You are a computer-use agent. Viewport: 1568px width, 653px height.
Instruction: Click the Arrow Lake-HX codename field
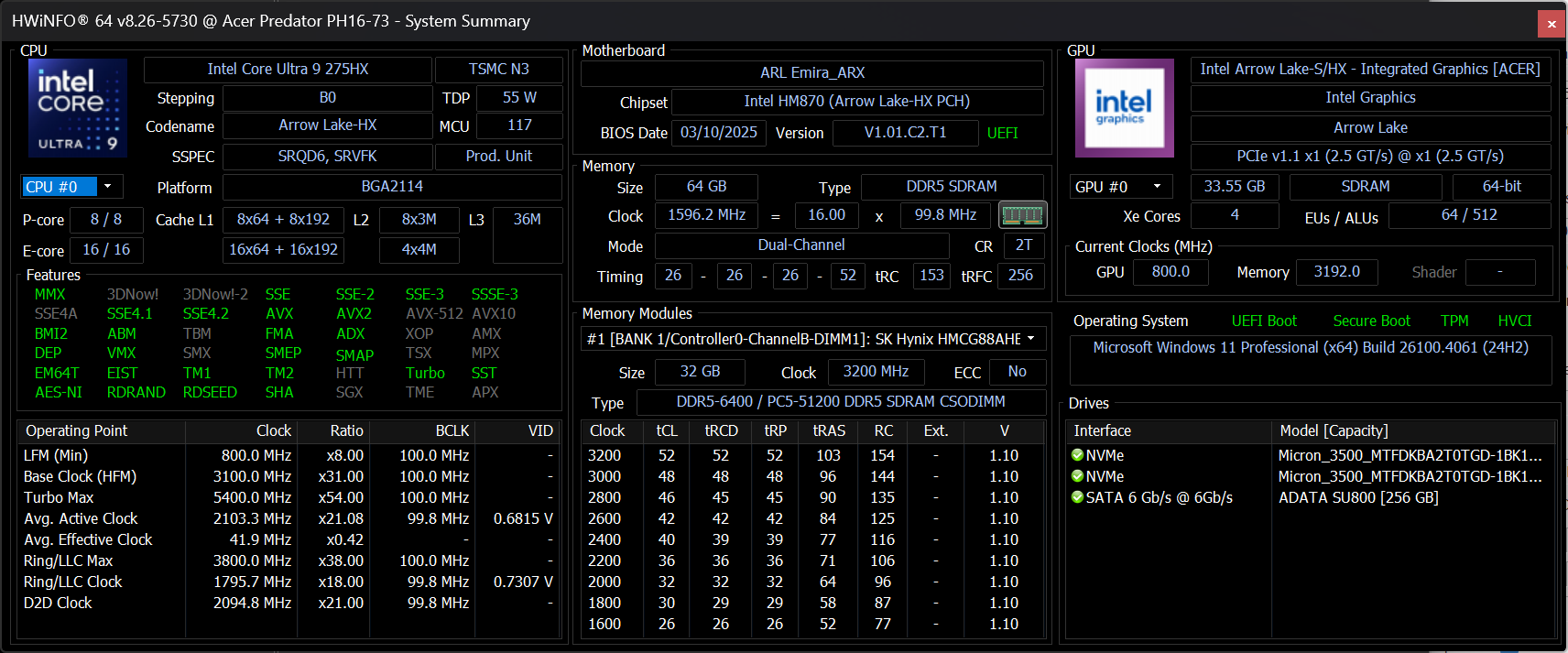click(327, 125)
